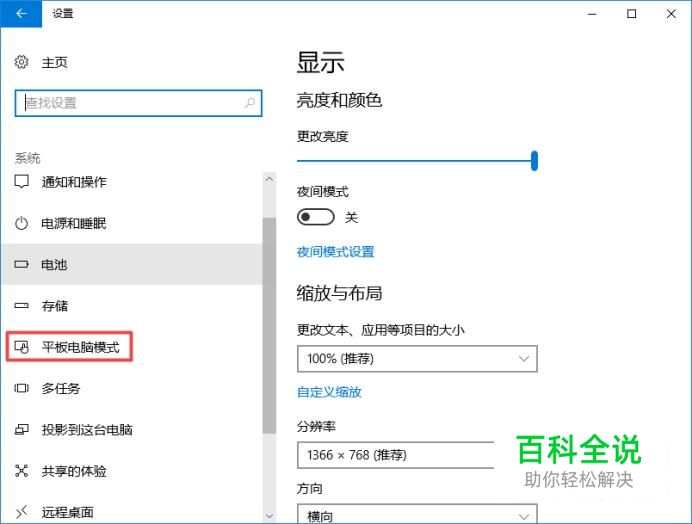Click the back arrow in Settings title bar

tap(21, 14)
